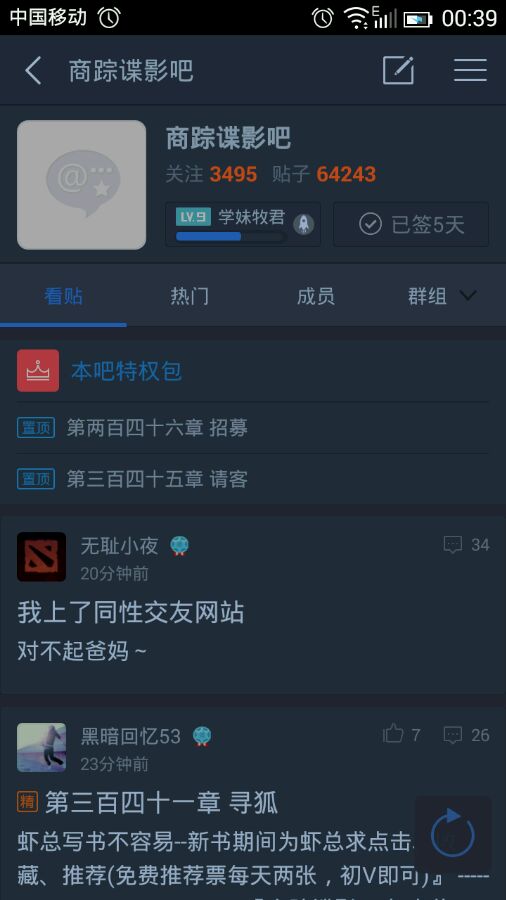Tap the thumbs-up icon with 7 likes

(x=393, y=734)
